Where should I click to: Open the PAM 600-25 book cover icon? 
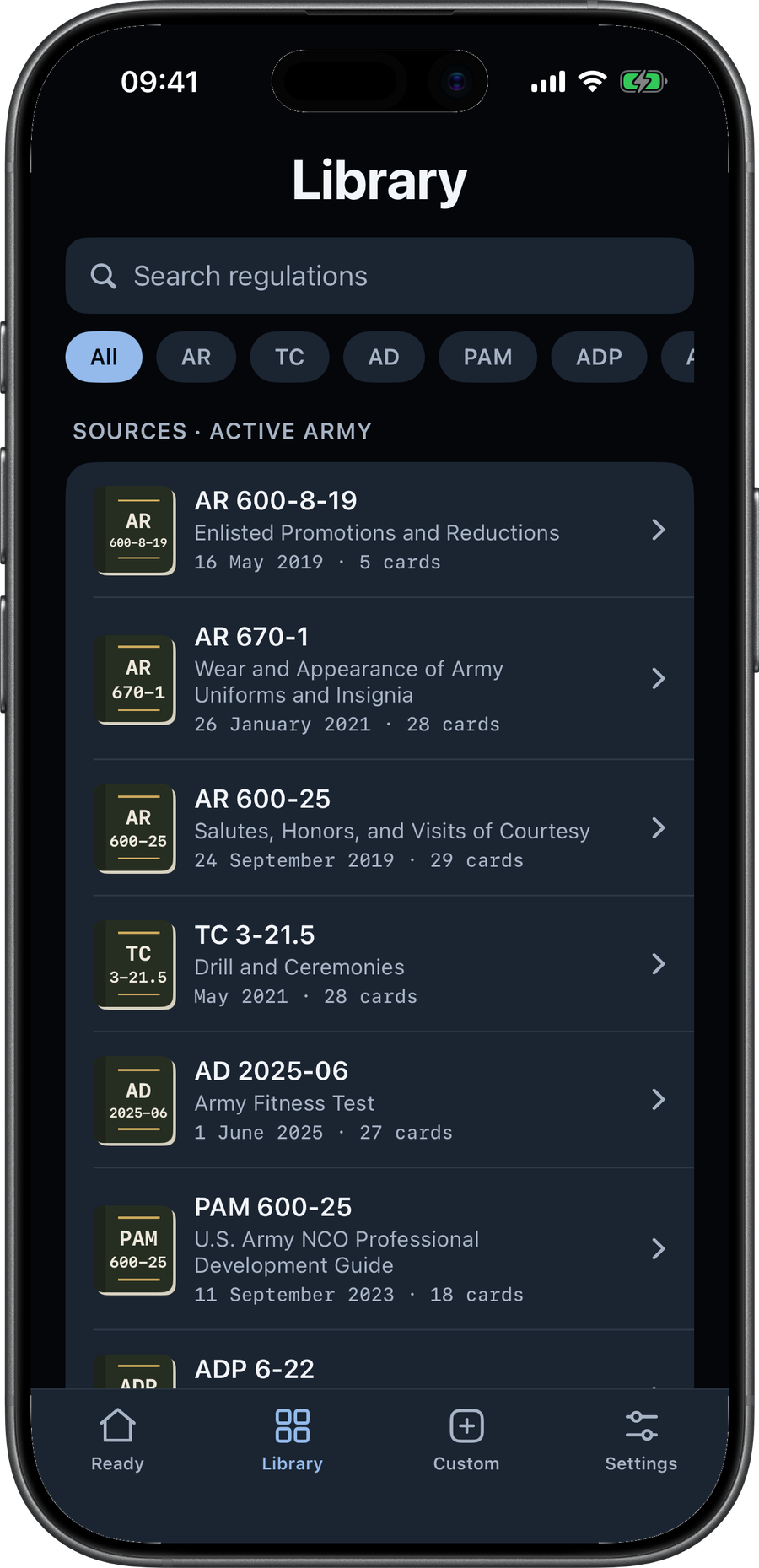pos(135,1250)
